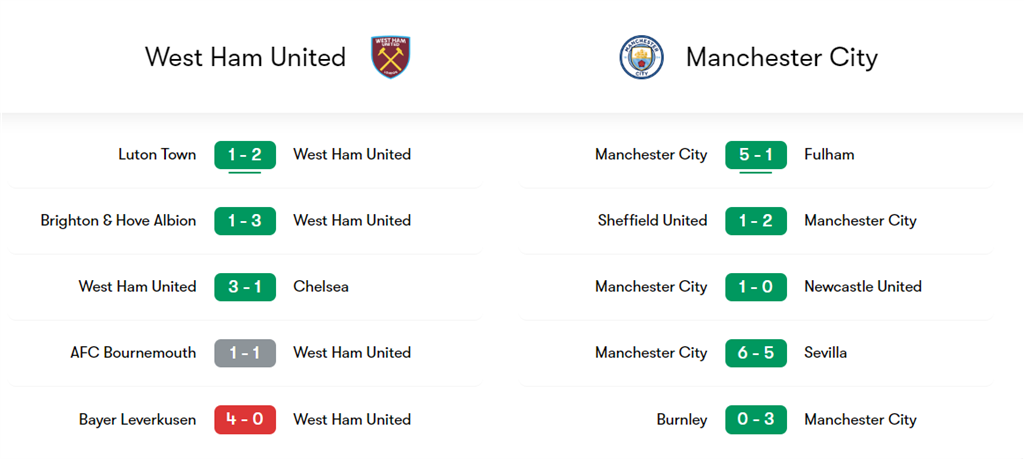This screenshot has height=459, width=1024.
Task: Click the Burnley 0 - 3 score badge
Action: (756, 420)
